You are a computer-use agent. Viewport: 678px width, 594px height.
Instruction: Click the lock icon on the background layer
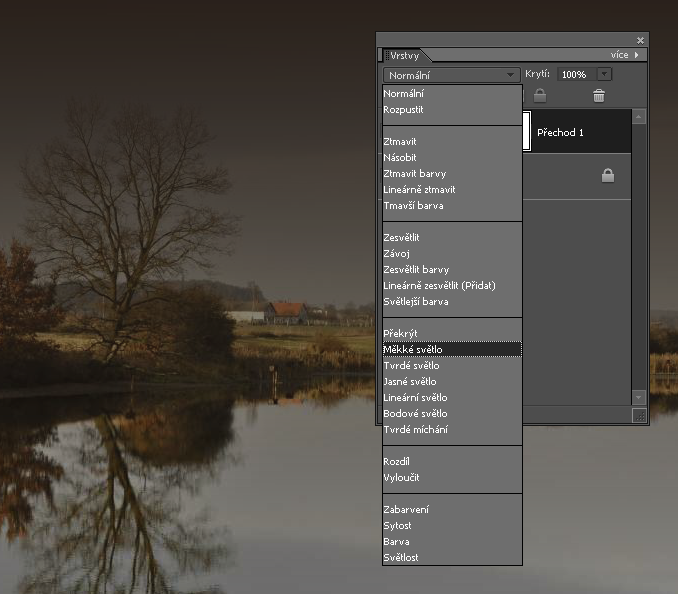pyautogui.click(x=607, y=176)
